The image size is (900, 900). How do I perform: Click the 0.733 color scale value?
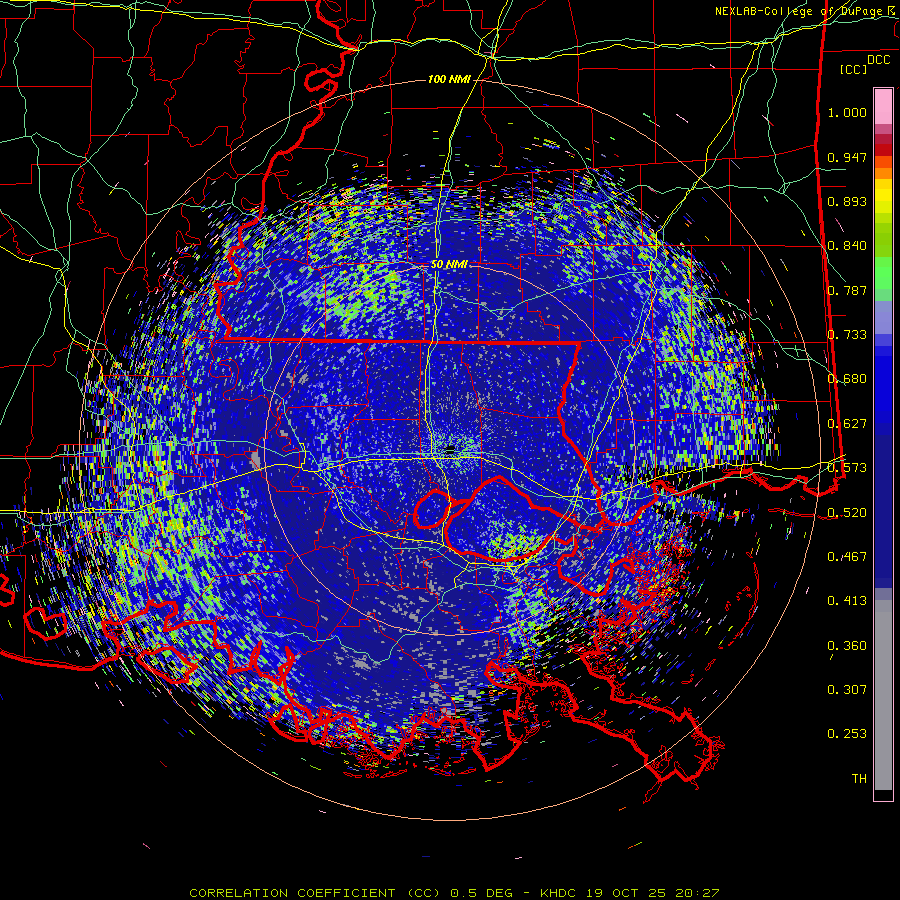tap(847, 335)
